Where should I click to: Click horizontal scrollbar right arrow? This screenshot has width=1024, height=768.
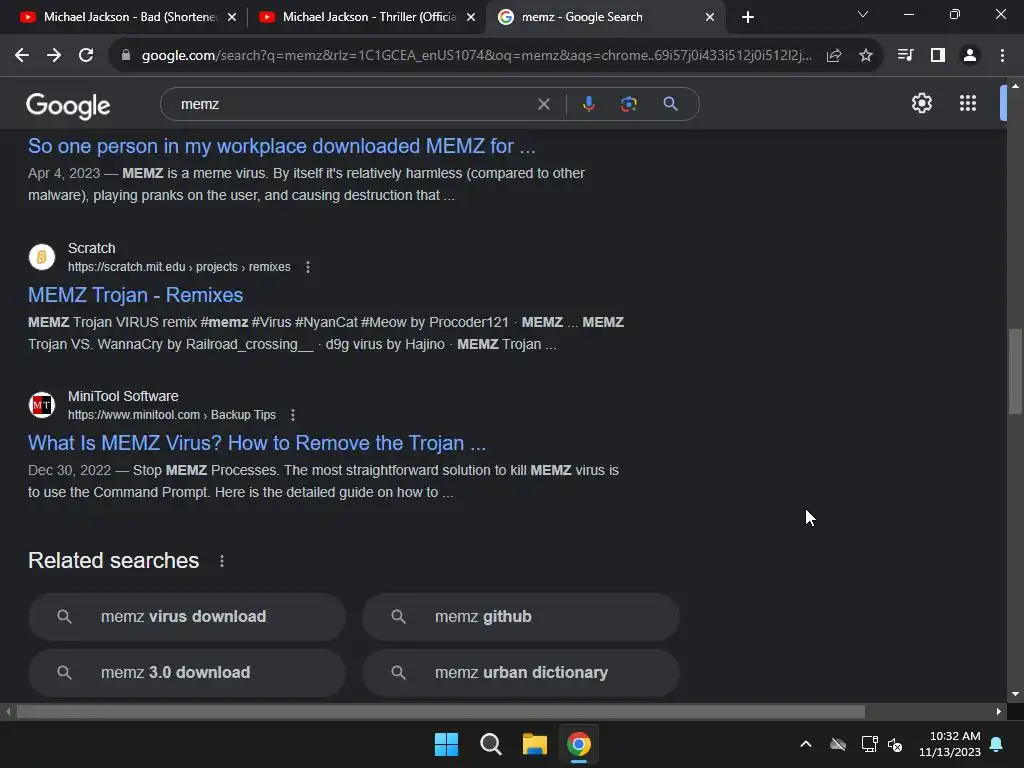tap(999, 712)
